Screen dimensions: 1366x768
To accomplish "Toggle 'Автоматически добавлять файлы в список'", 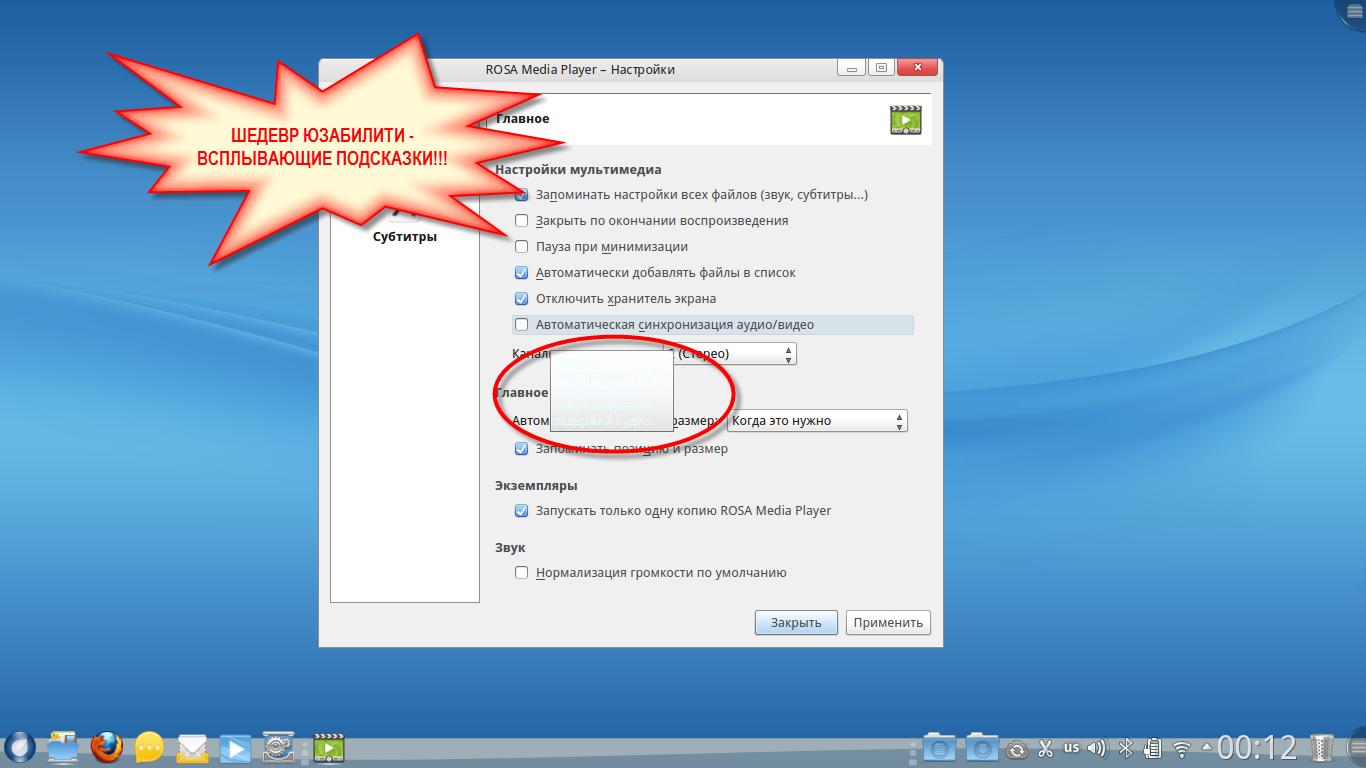I will (x=521, y=273).
